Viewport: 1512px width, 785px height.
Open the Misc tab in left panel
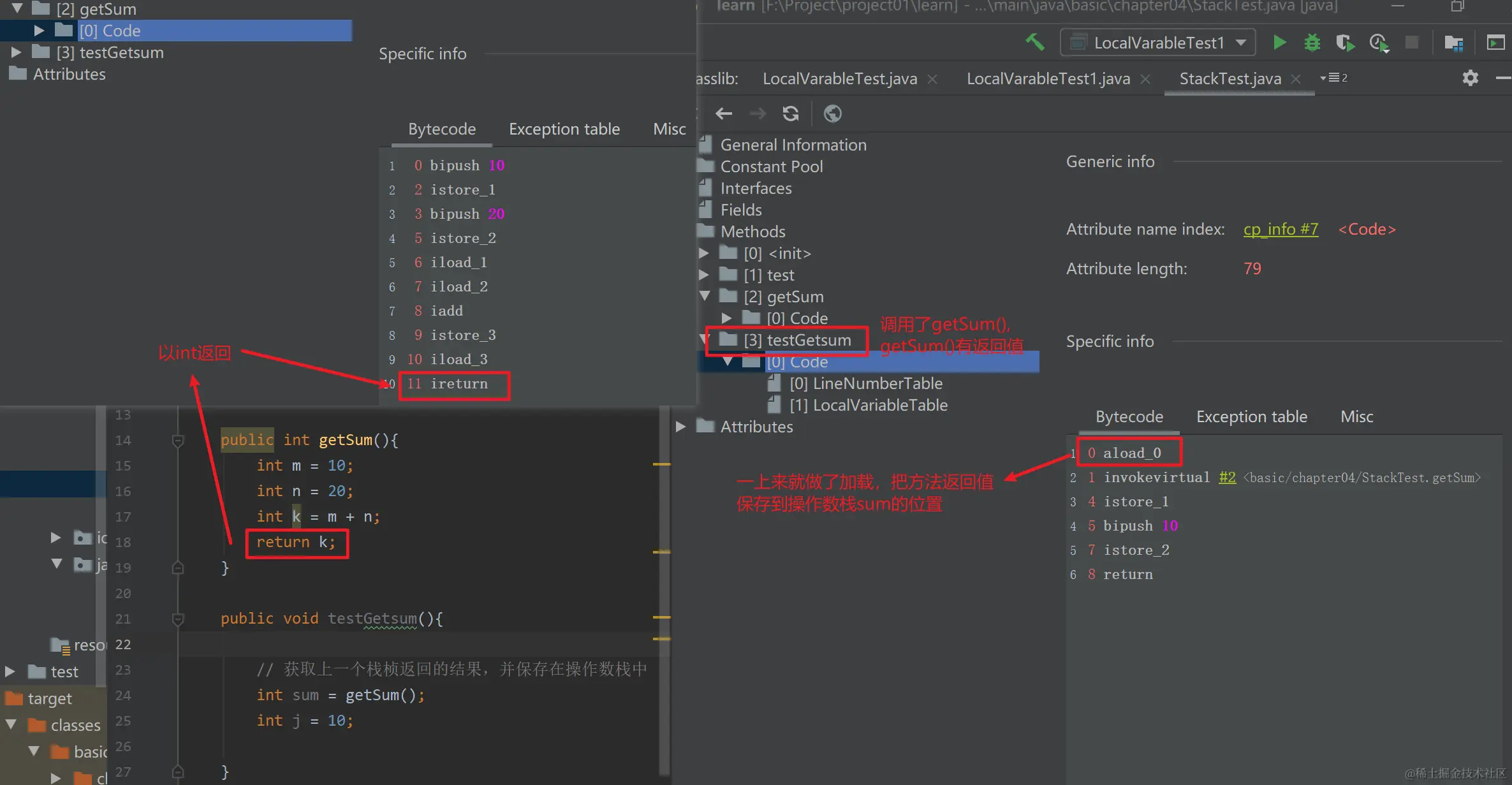click(669, 129)
